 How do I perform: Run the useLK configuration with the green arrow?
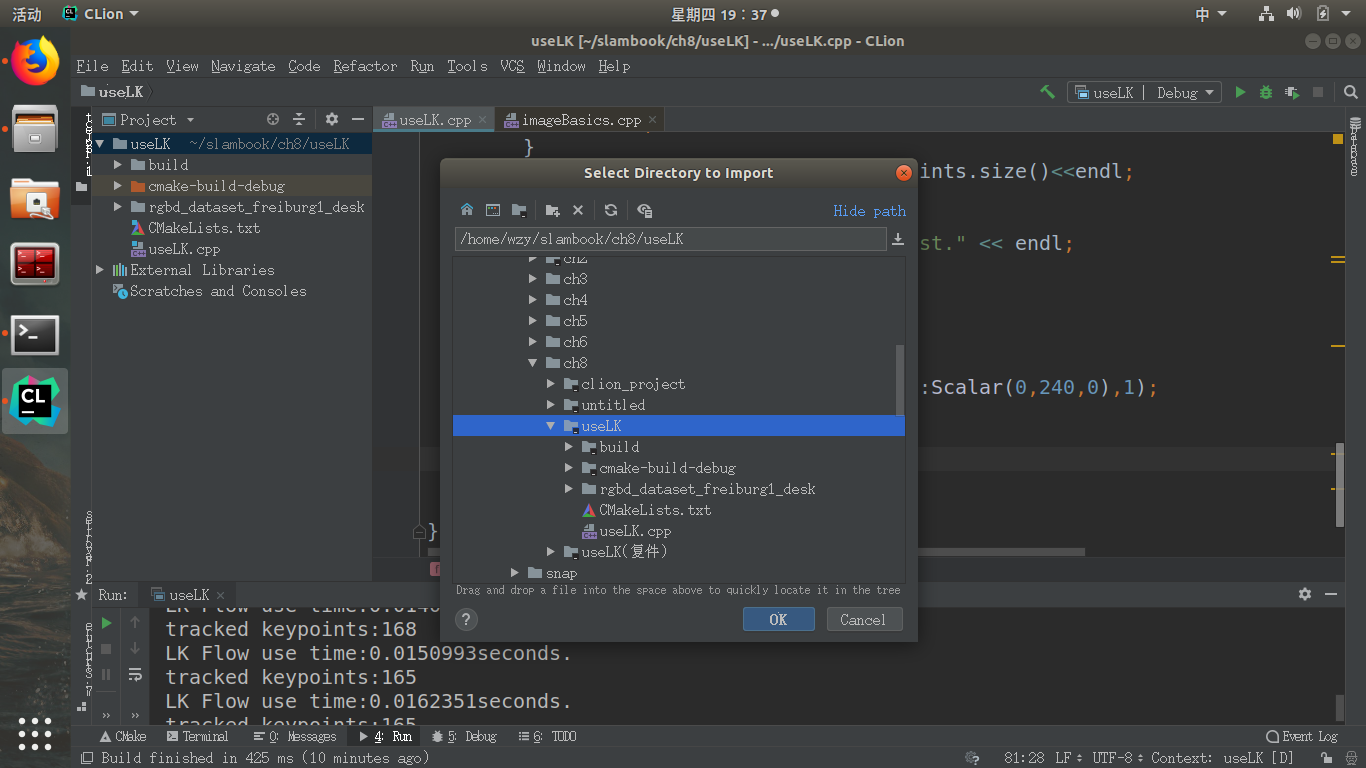[1240, 92]
